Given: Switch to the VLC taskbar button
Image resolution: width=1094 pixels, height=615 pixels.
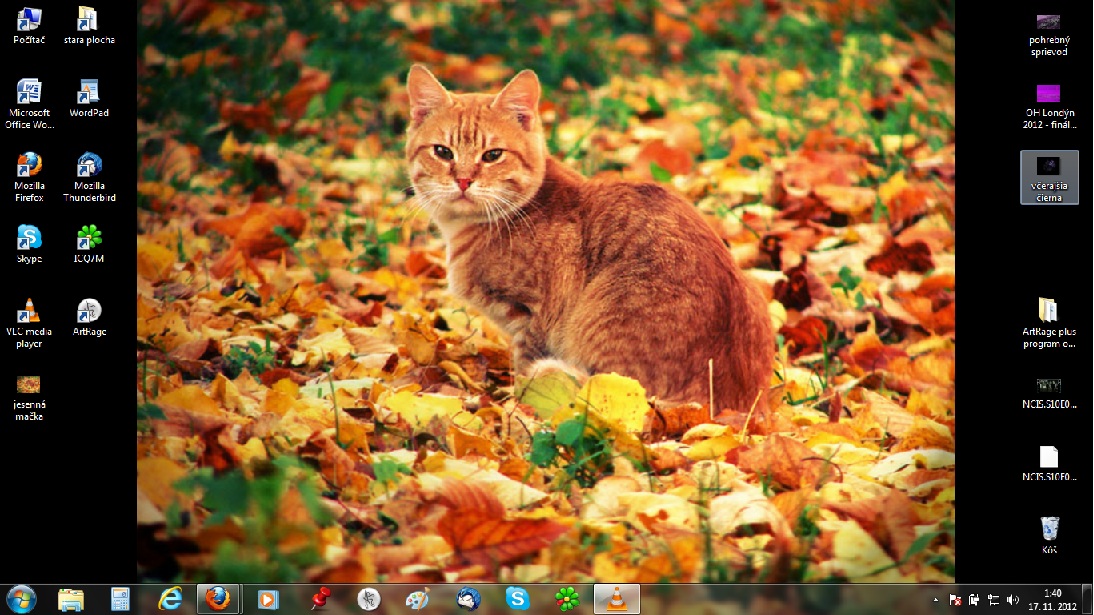Looking at the screenshot, I should [616, 599].
